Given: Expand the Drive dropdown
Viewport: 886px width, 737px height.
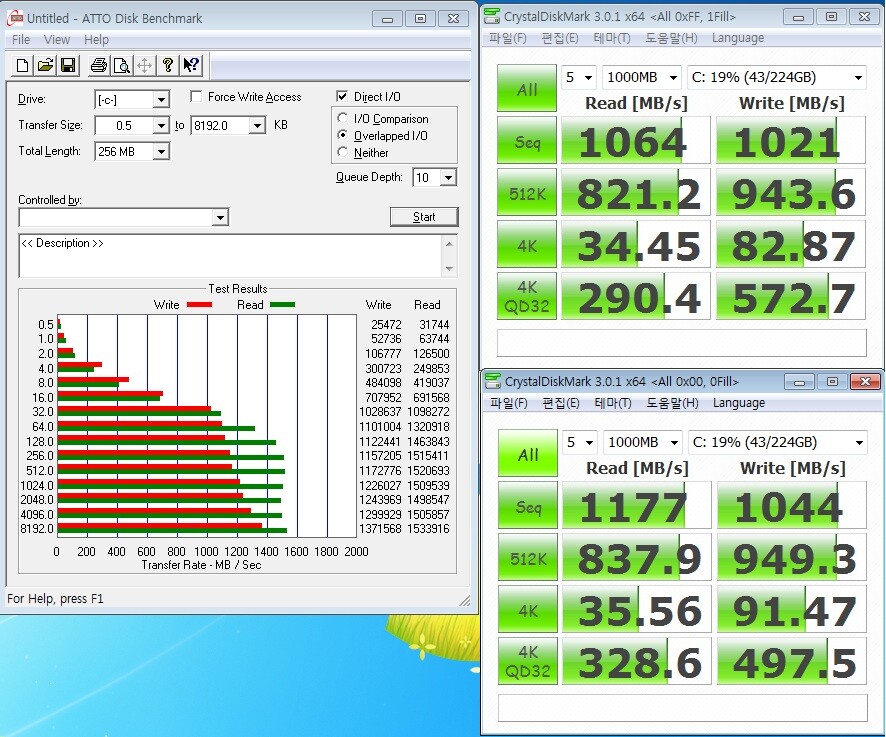Looking at the screenshot, I should [160, 100].
